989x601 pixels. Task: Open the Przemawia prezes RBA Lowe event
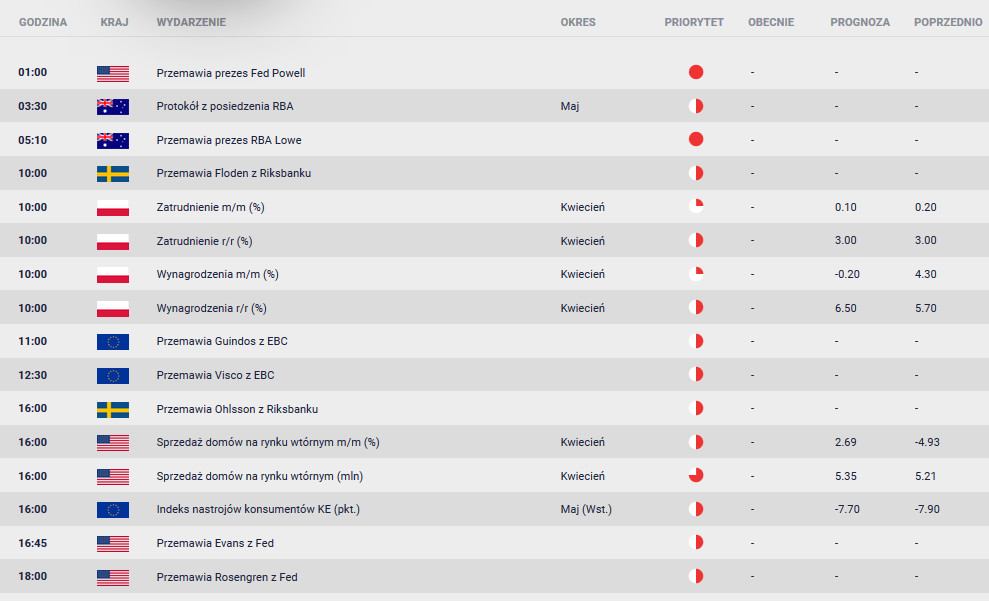coord(229,140)
